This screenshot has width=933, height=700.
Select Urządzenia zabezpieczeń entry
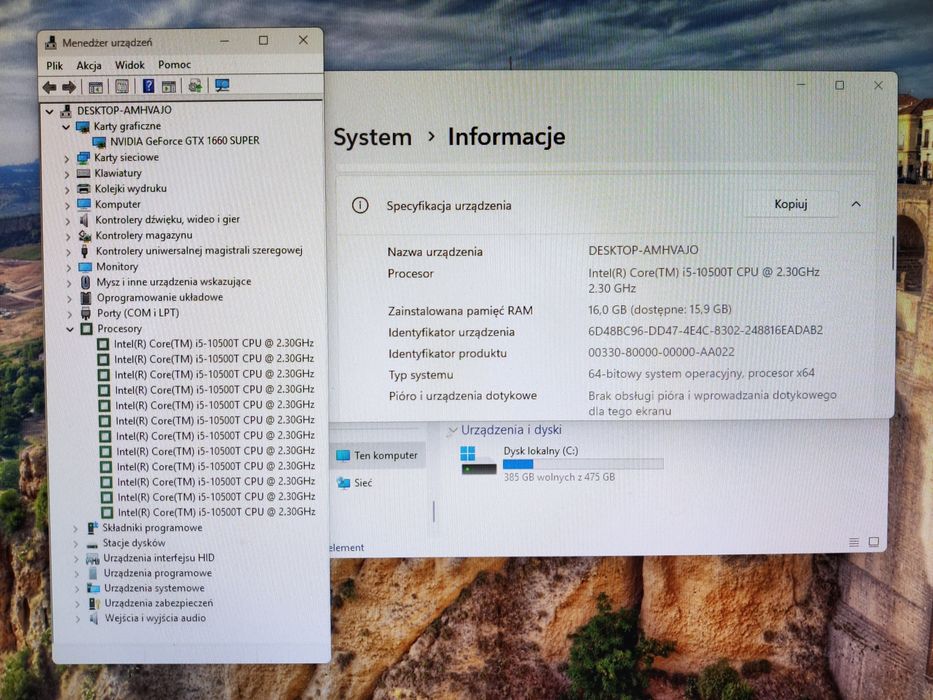tap(158, 603)
